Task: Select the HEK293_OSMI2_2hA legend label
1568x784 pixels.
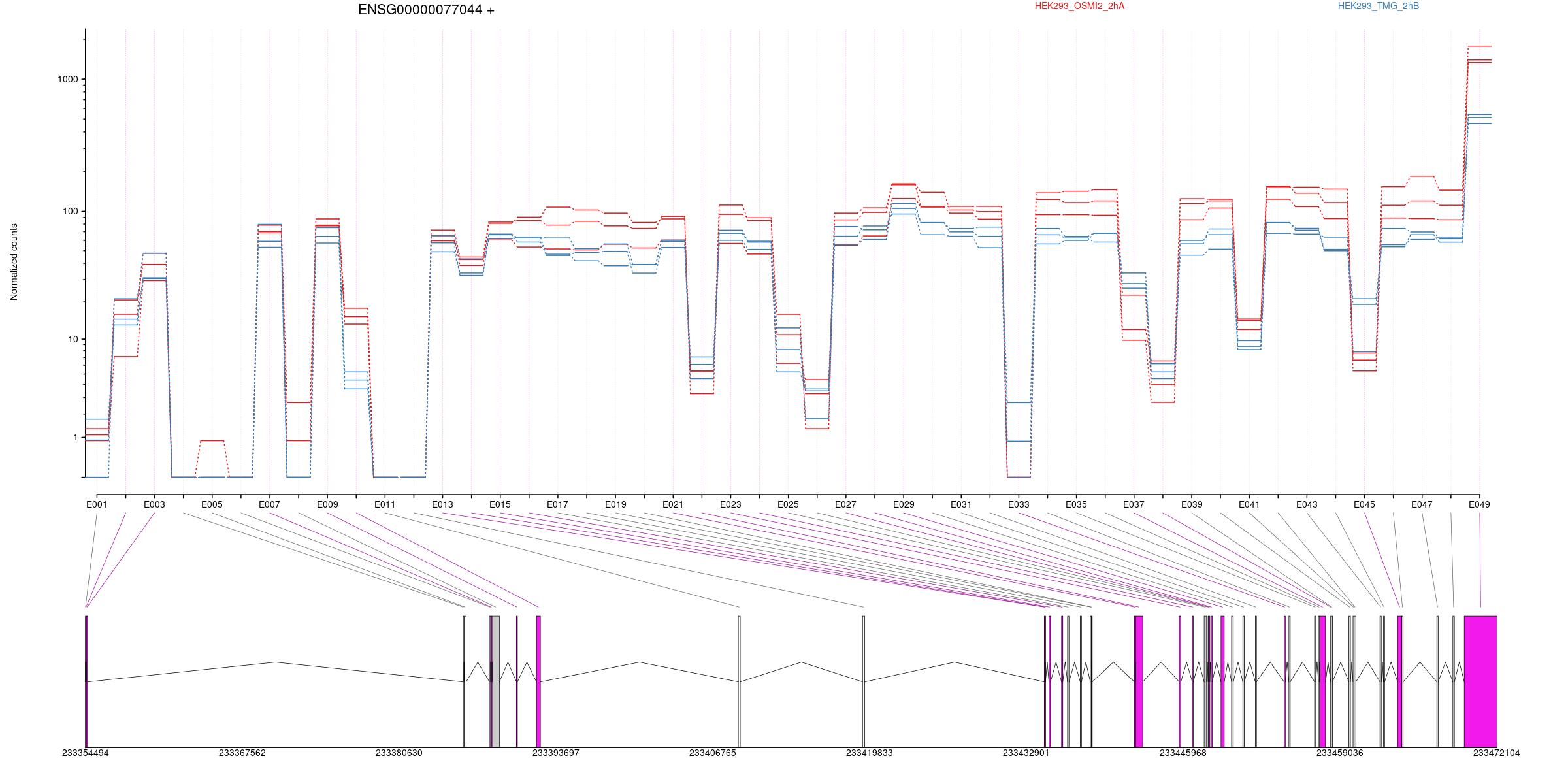Action: tap(1079, 6)
